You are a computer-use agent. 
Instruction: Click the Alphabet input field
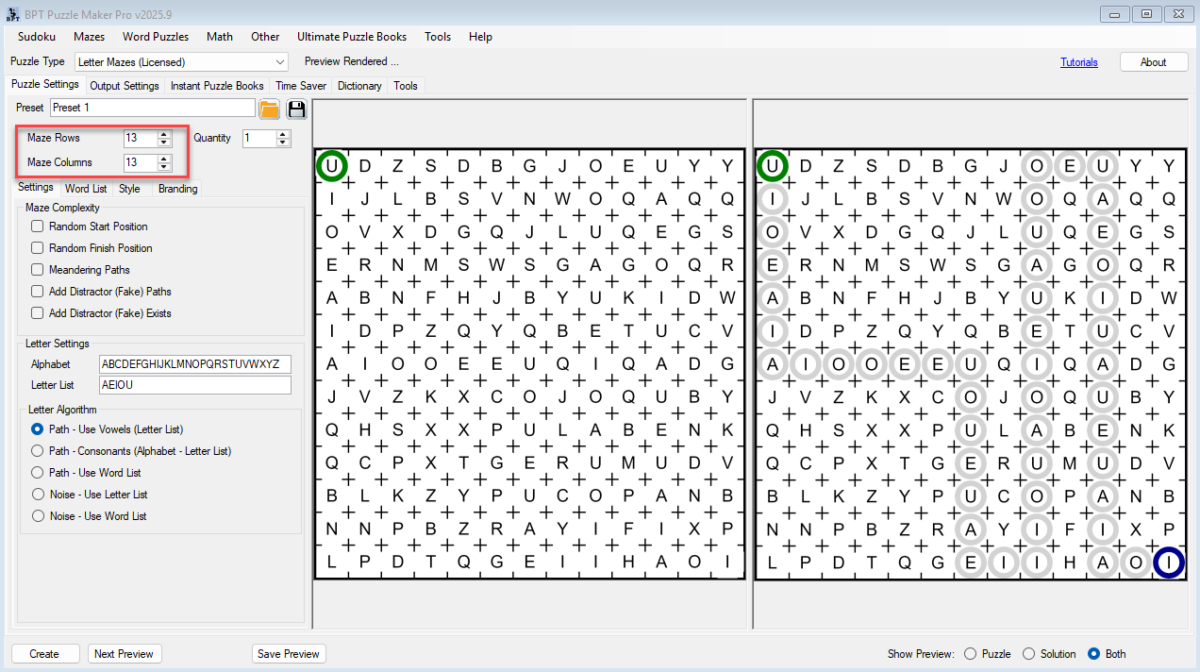click(x=195, y=364)
